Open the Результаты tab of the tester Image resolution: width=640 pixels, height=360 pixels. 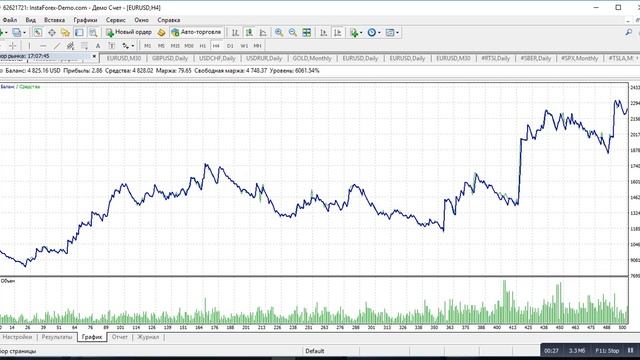coord(57,337)
